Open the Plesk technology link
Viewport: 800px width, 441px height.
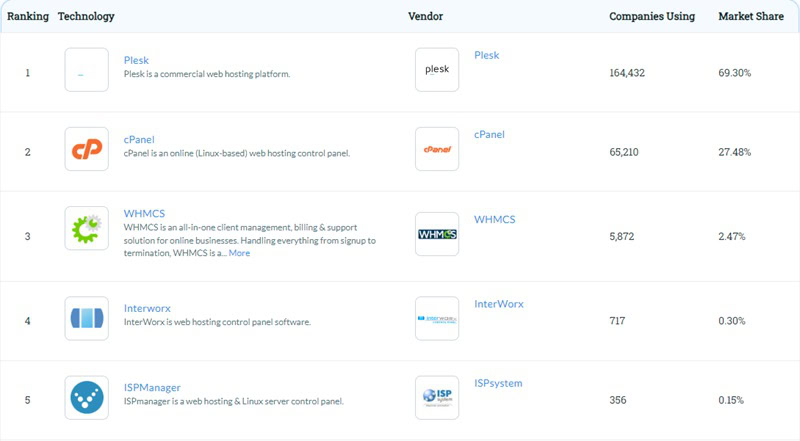(136, 60)
